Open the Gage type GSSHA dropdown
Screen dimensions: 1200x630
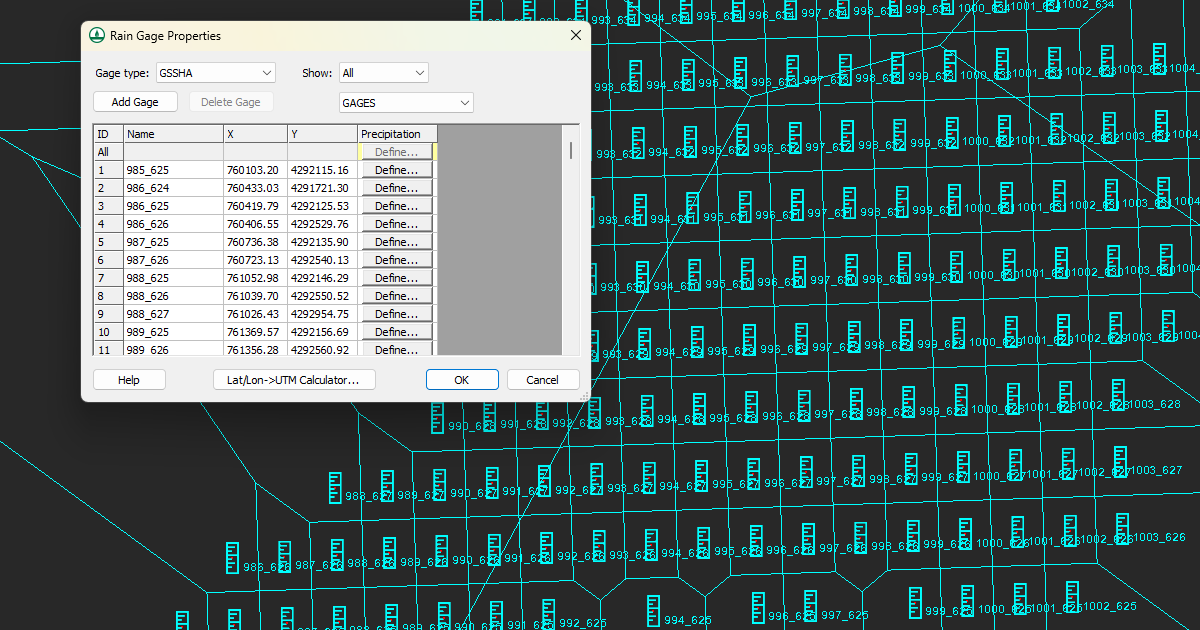coord(215,73)
